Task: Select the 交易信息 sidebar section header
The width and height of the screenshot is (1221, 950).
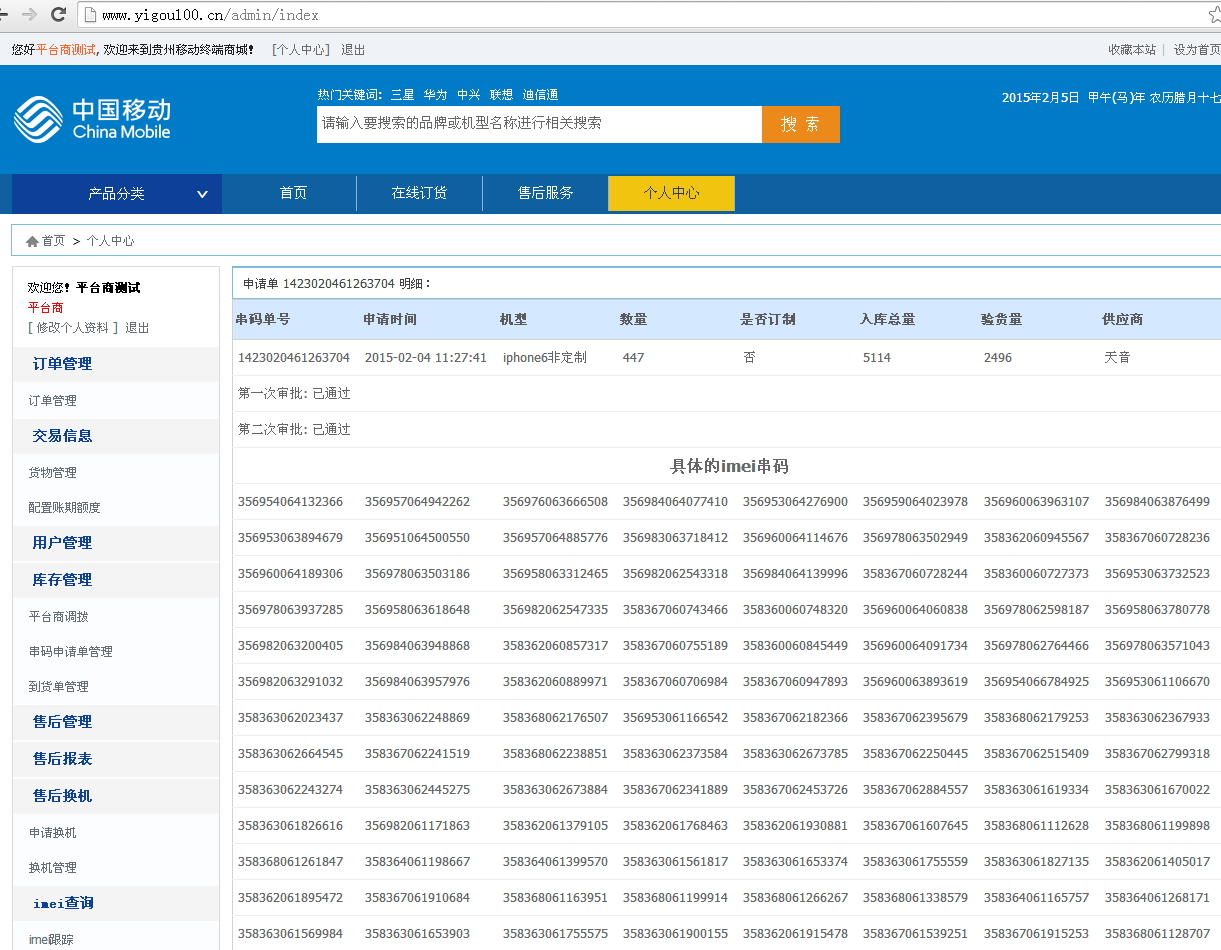Action: (x=116, y=436)
